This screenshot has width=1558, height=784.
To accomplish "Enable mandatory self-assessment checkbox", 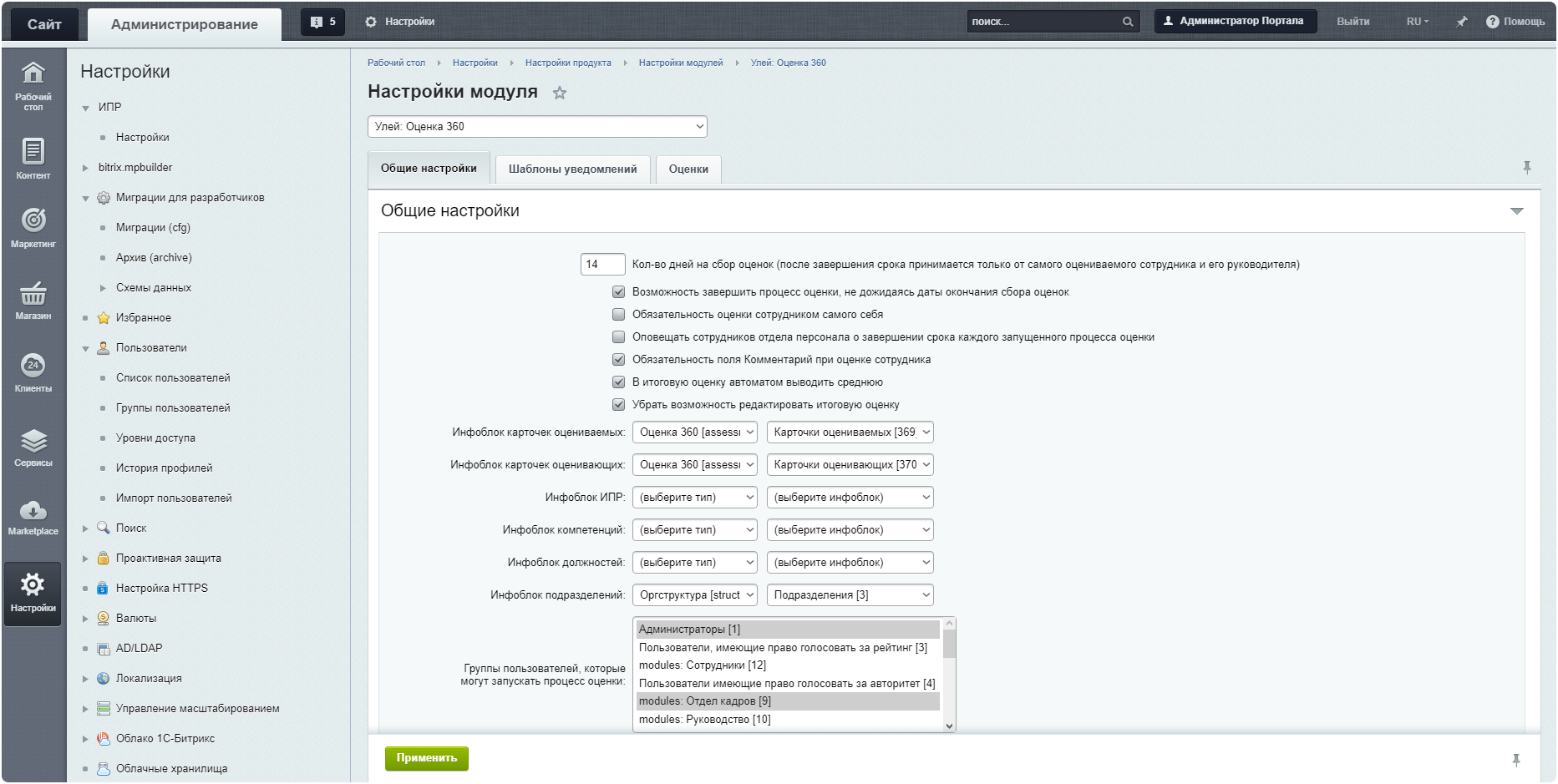I will tap(618, 315).
